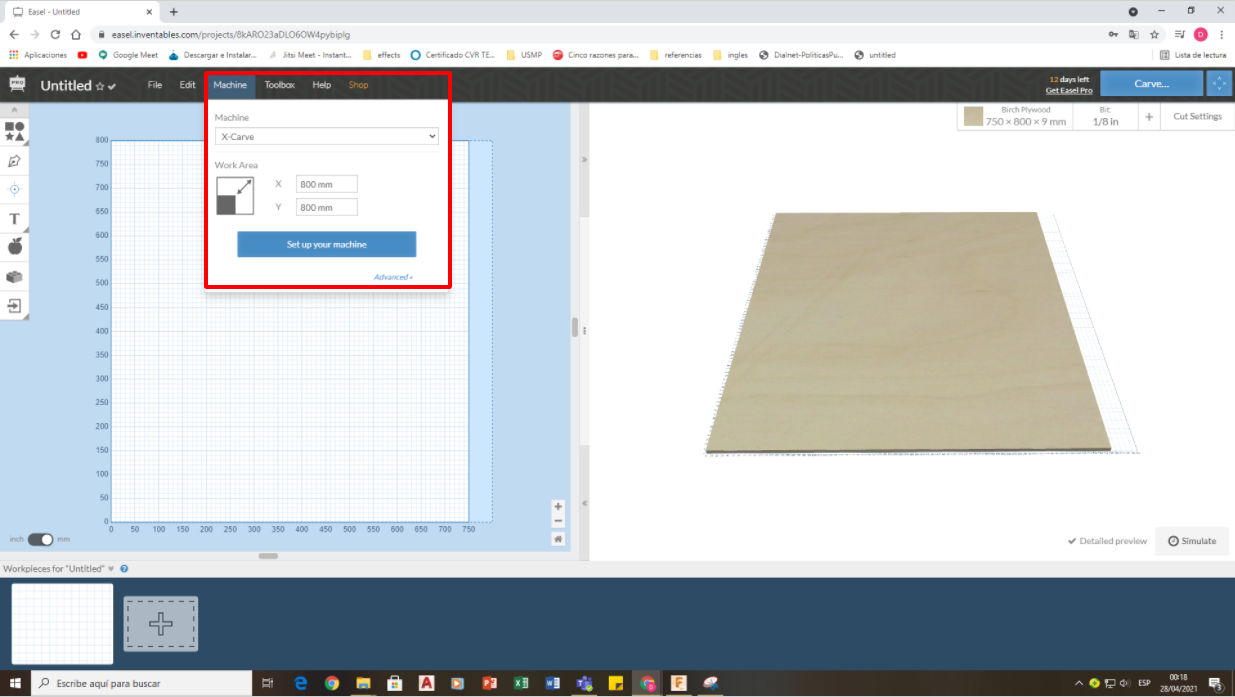
Task: Open the icon library (apple icon)
Action: click(x=14, y=246)
